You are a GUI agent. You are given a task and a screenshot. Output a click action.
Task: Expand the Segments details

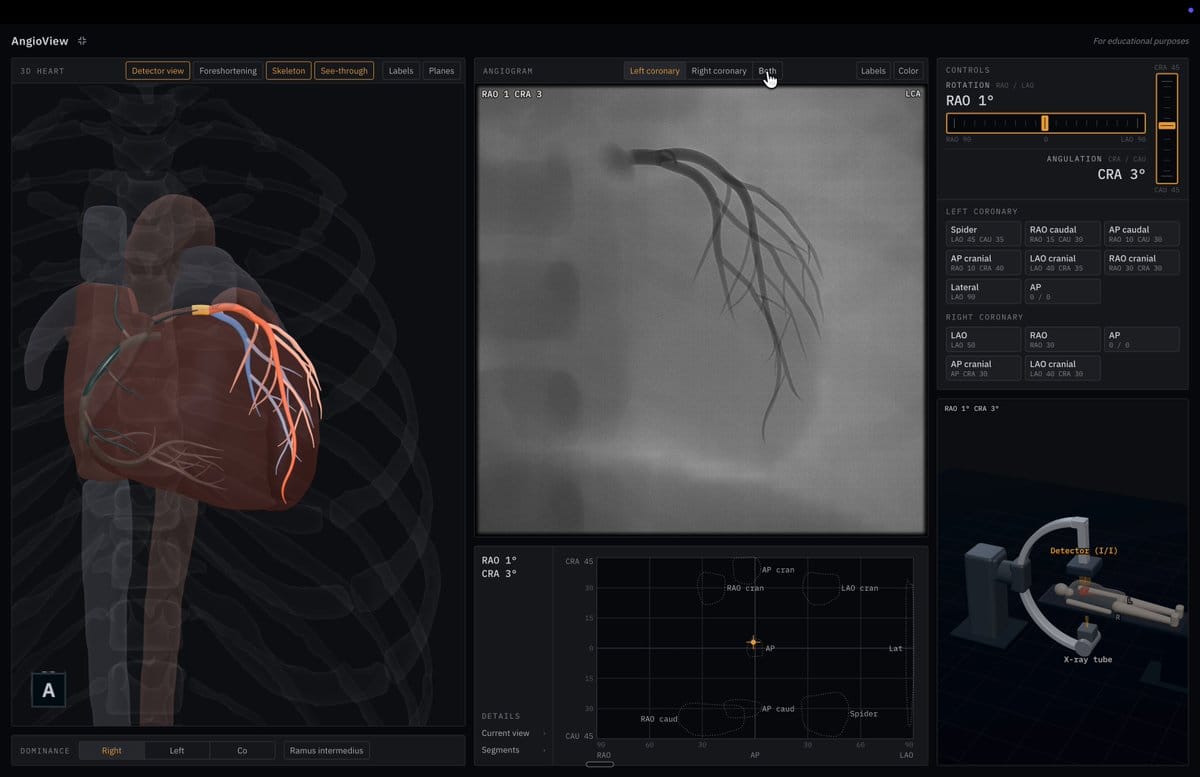(513, 750)
